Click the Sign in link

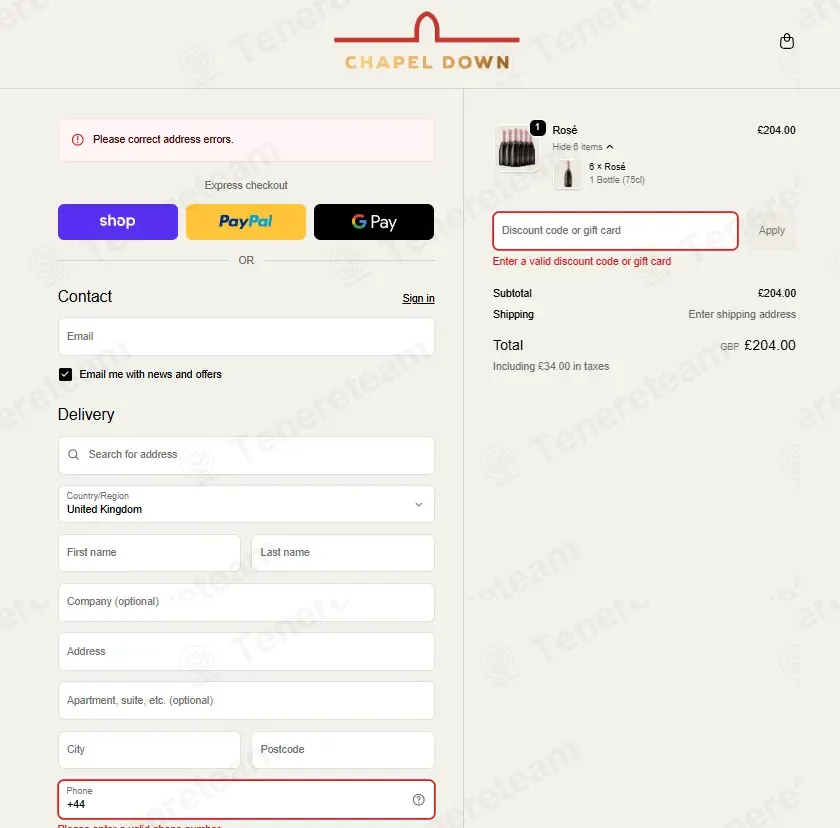click(x=418, y=298)
